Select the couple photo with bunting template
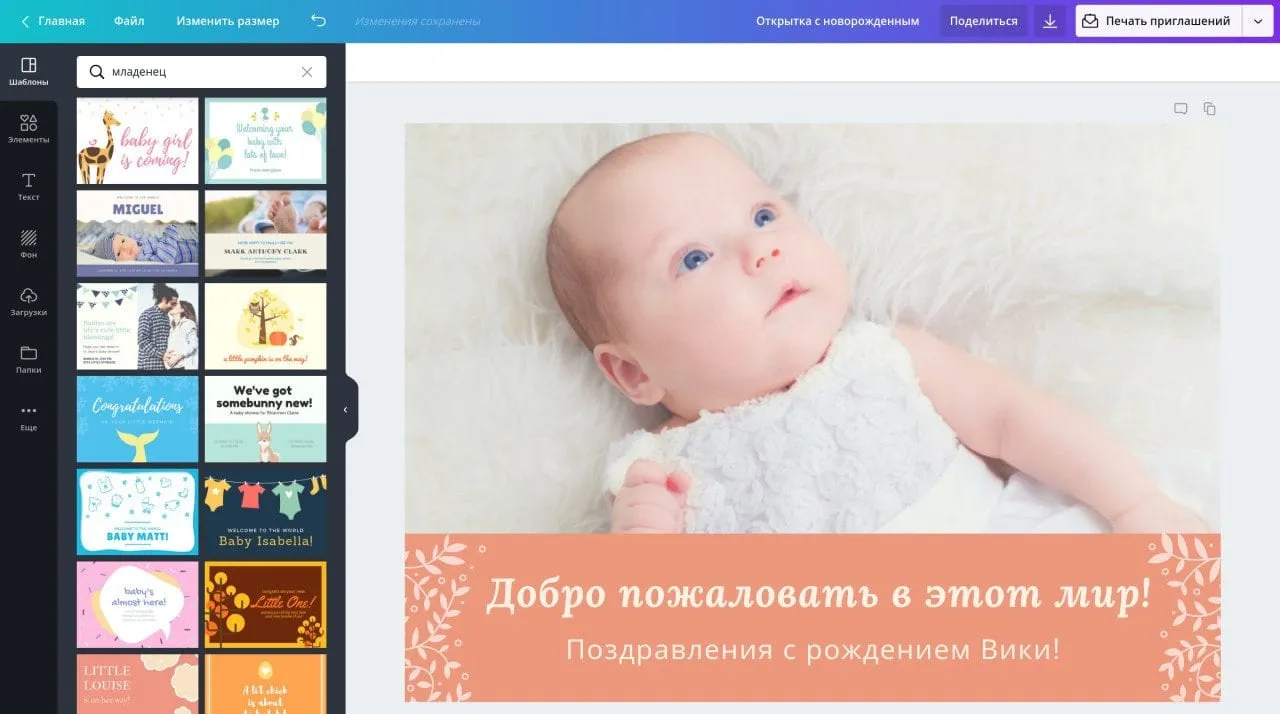 point(137,326)
